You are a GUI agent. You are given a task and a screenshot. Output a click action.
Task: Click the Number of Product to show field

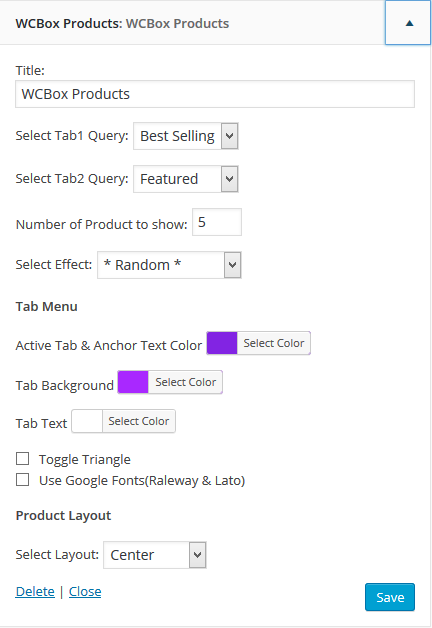pyautogui.click(x=217, y=222)
